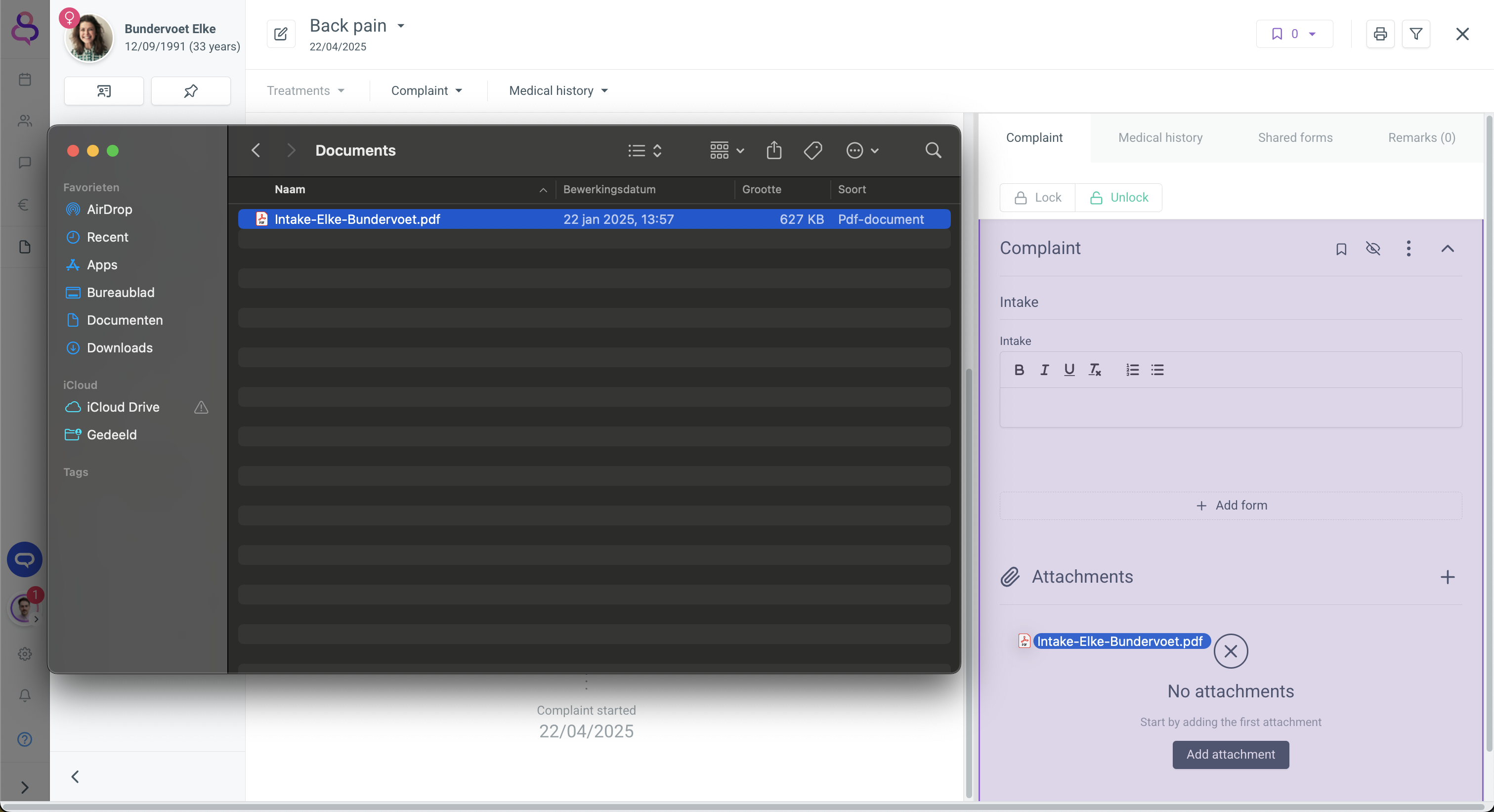Switch to the Remarks (0) tab
The height and width of the screenshot is (812, 1494).
point(1421,138)
